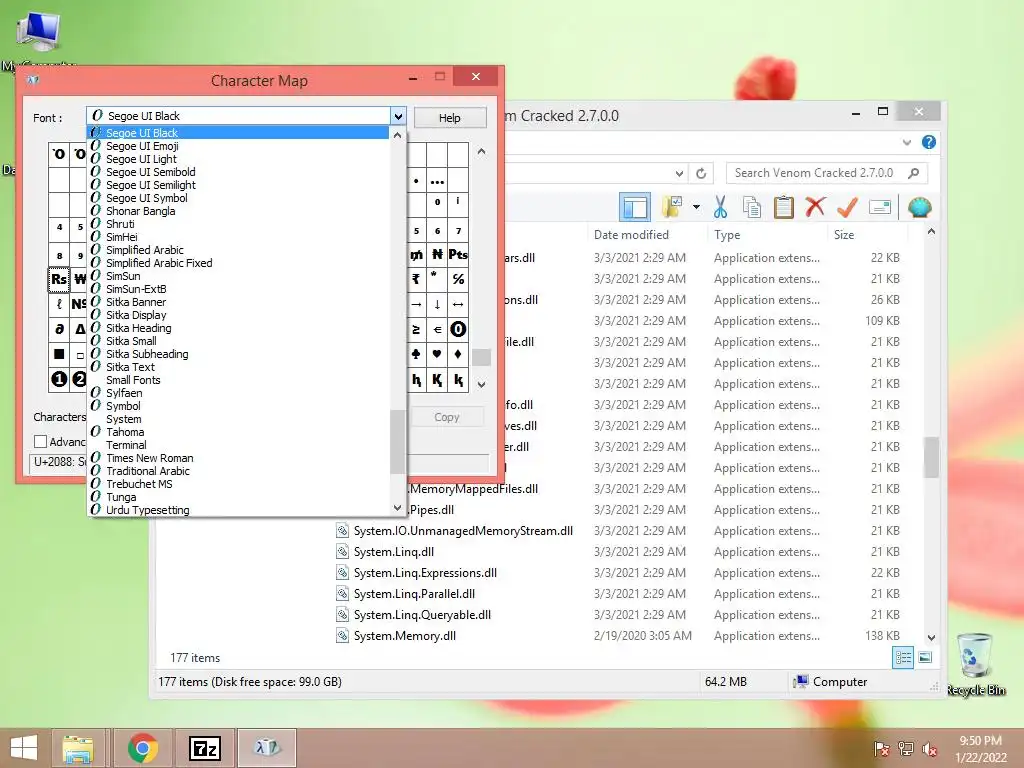Click folder options icon in Explorer toolbar
The height and width of the screenshot is (768, 1024).
pos(672,207)
